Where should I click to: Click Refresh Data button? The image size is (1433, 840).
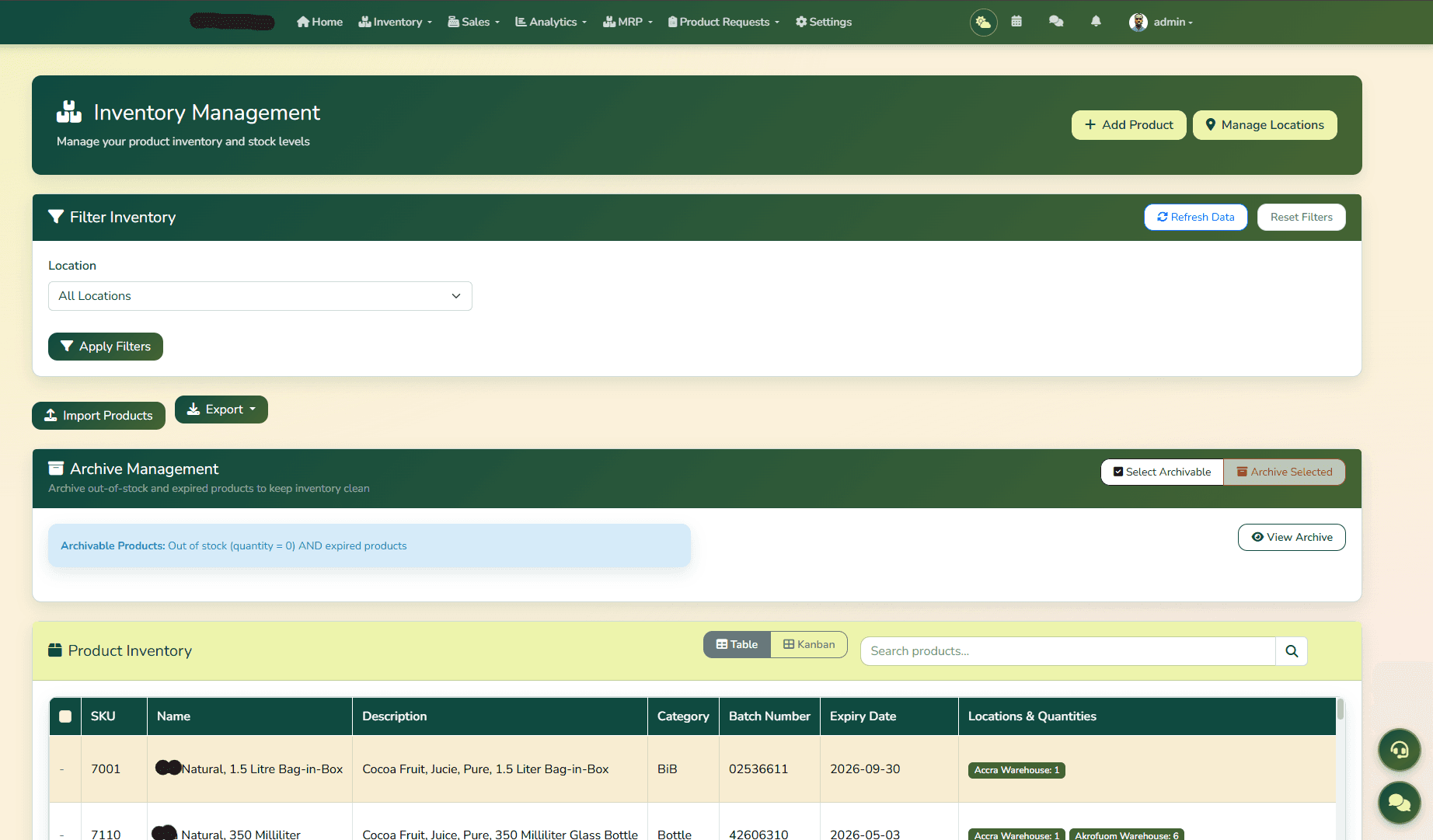(1196, 217)
